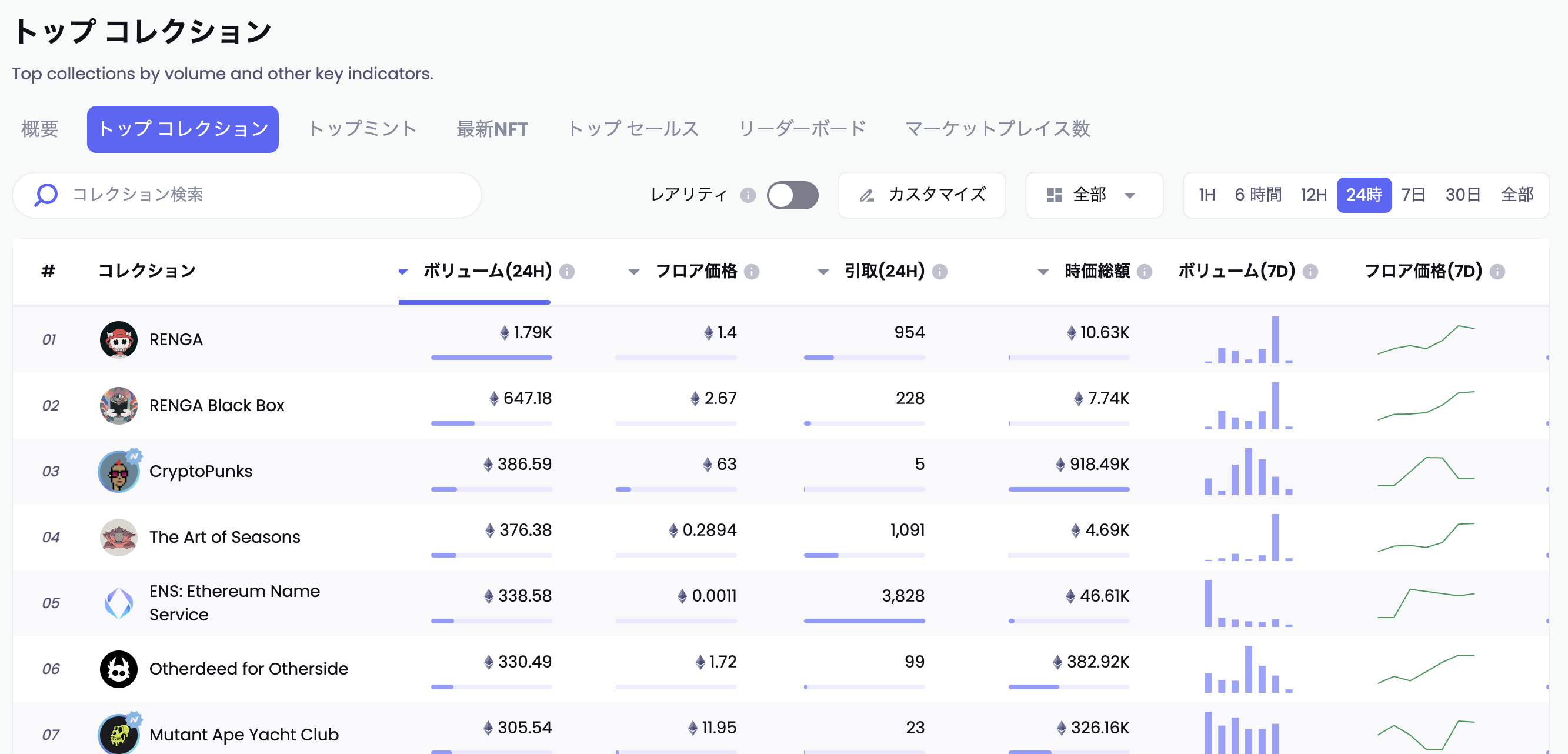Open The Art of Seasons link
This screenshot has height=754, width=1568.
225,537
